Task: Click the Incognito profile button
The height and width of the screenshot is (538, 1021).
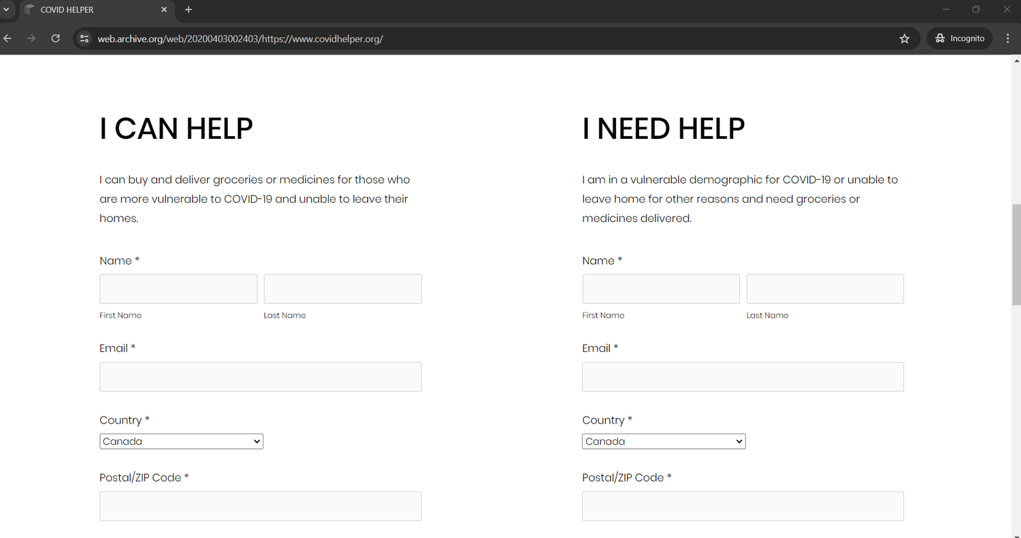Action: (960, 38)
